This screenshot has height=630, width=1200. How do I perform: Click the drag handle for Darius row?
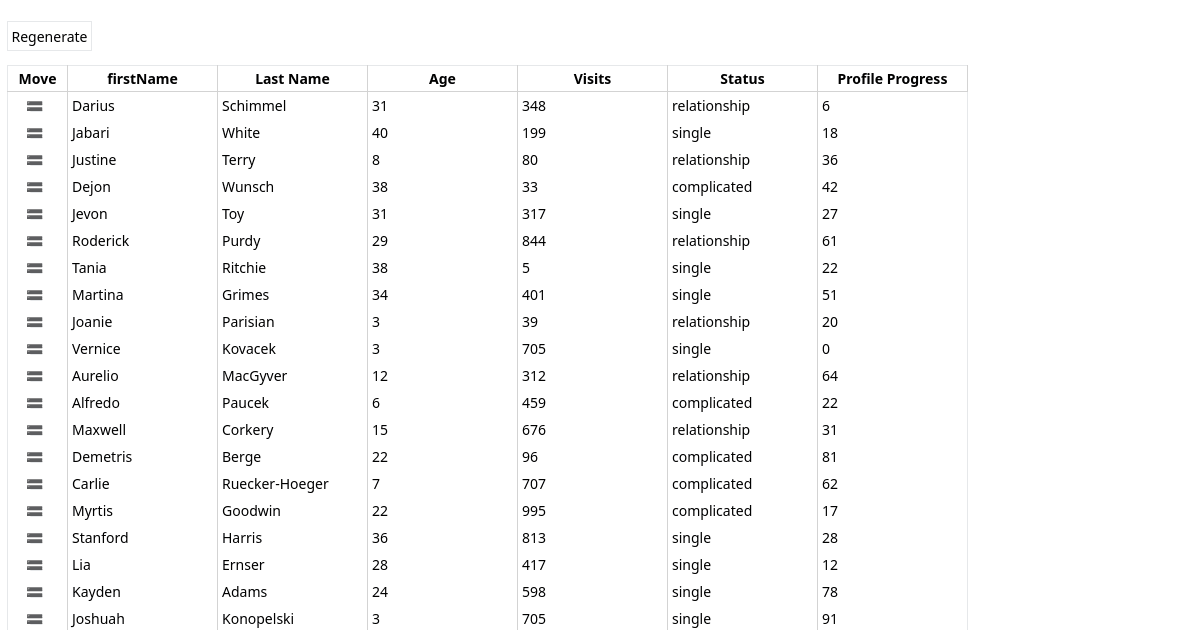coord(35,106)
